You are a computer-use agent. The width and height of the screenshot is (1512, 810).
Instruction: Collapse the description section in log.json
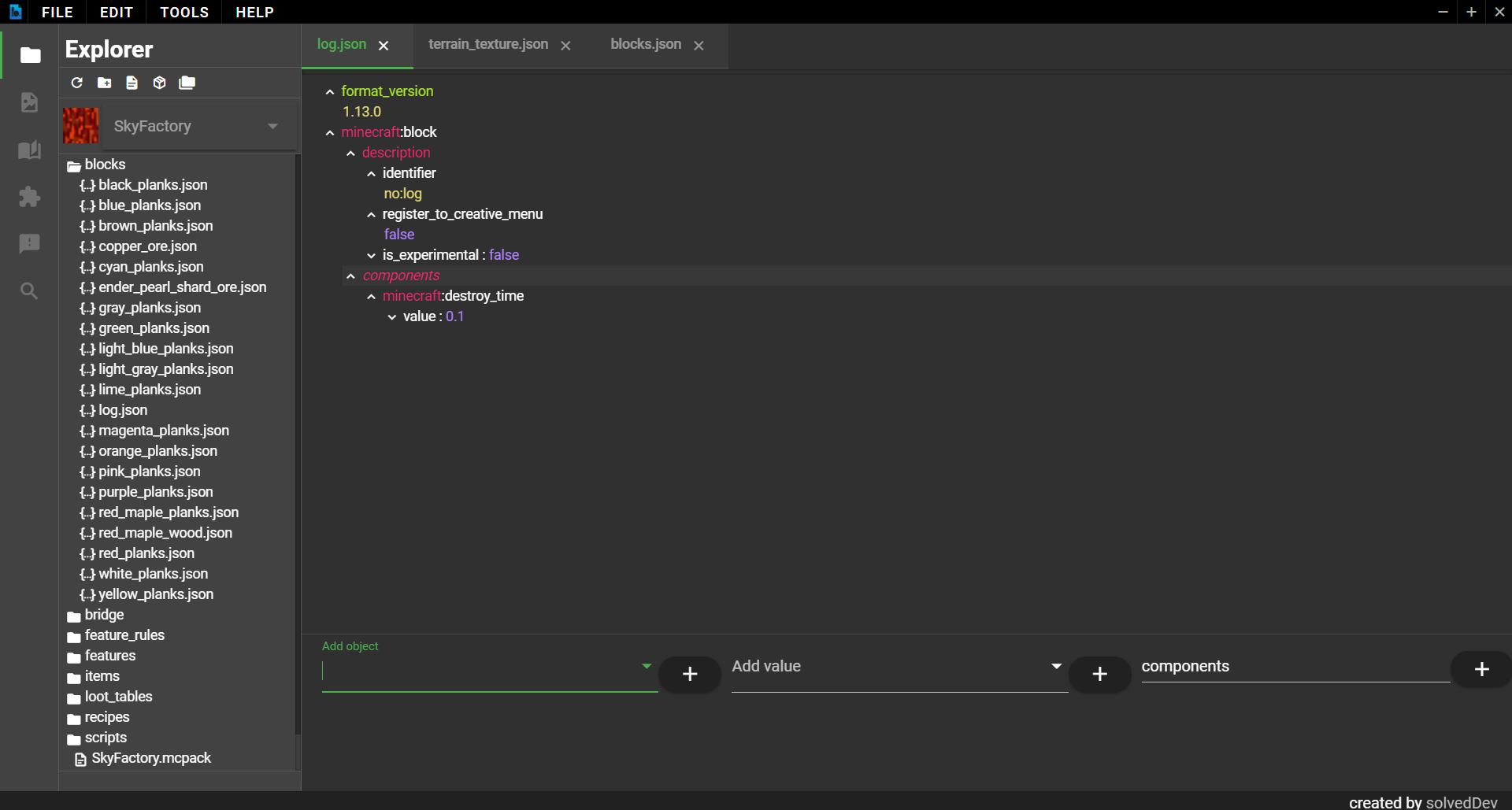351,153
